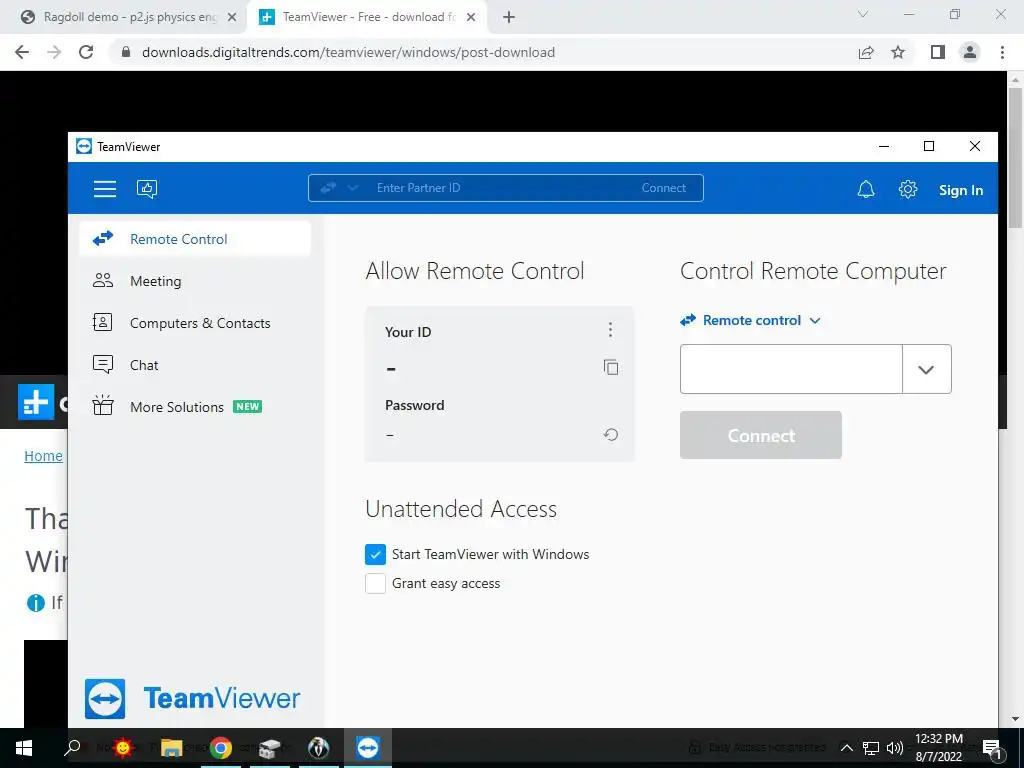1024x768 pixels.
Task: Open Windows notification center
Action: pyautogui.click(x=993, y=749)
